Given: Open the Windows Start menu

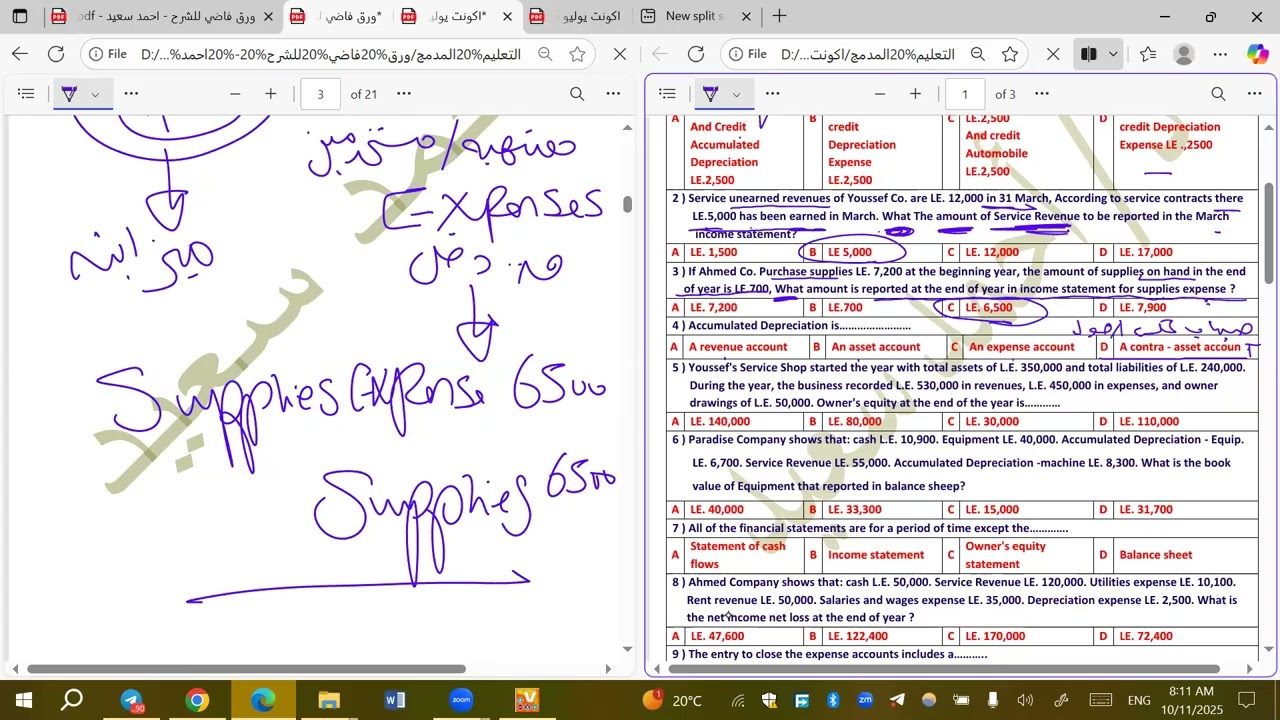Looking at the screenshot, I should [24, 700].
